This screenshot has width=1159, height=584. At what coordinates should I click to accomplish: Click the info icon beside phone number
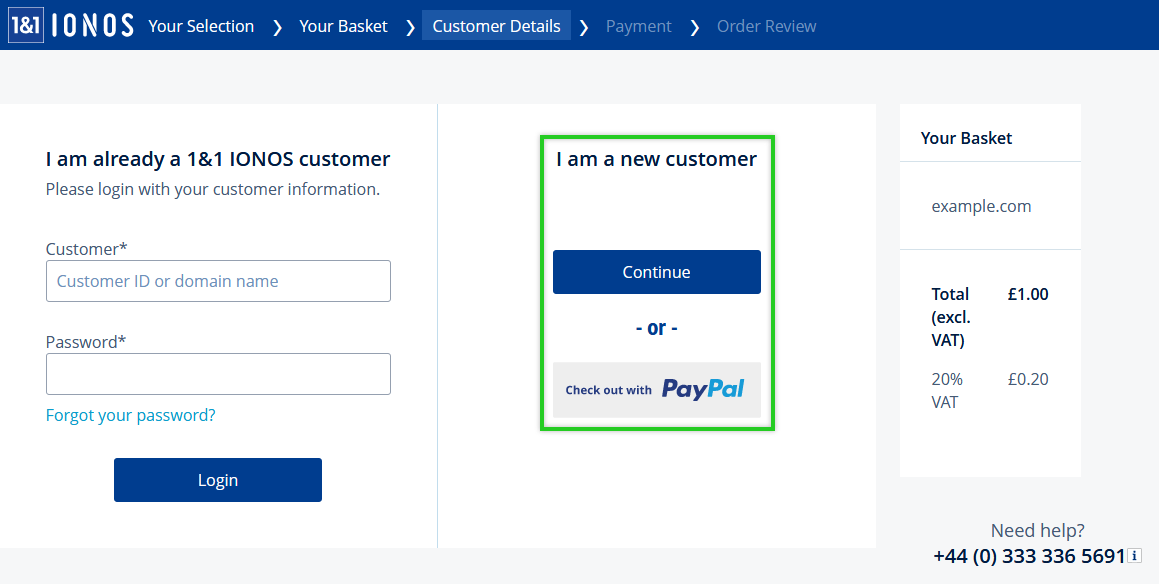point(1135,556)
